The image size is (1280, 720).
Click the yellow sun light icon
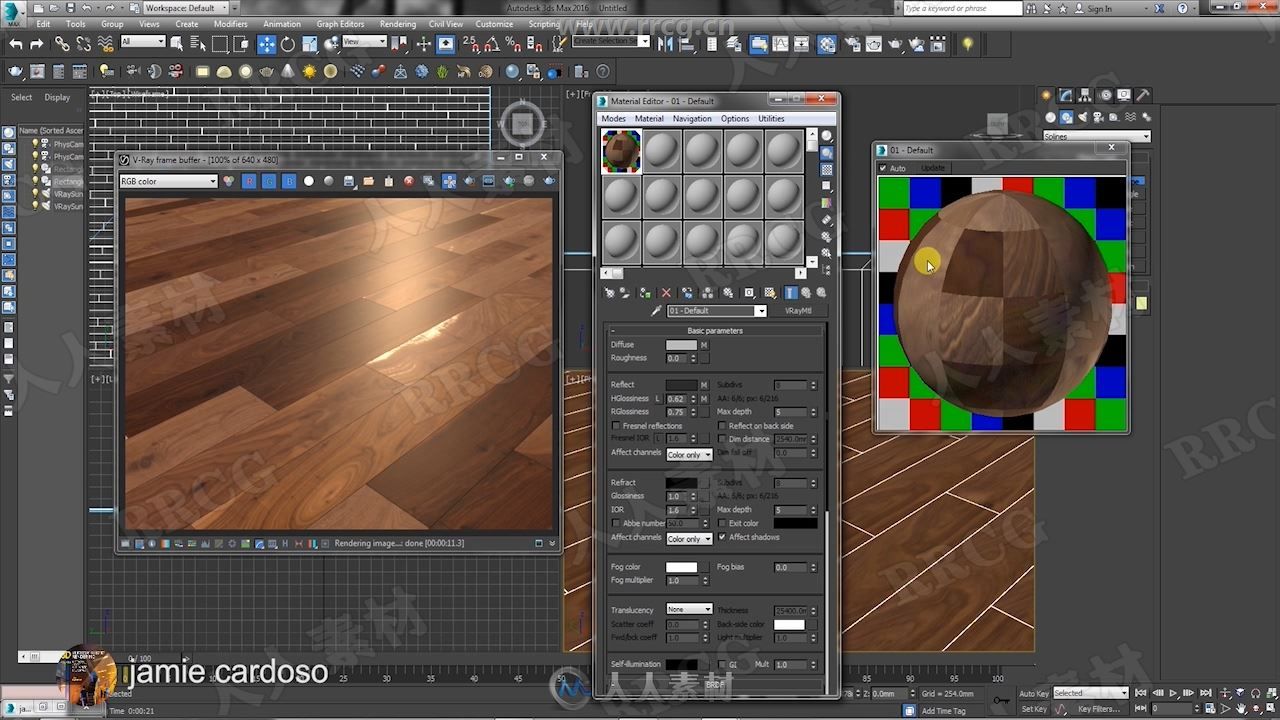click(x=309, y=72)
